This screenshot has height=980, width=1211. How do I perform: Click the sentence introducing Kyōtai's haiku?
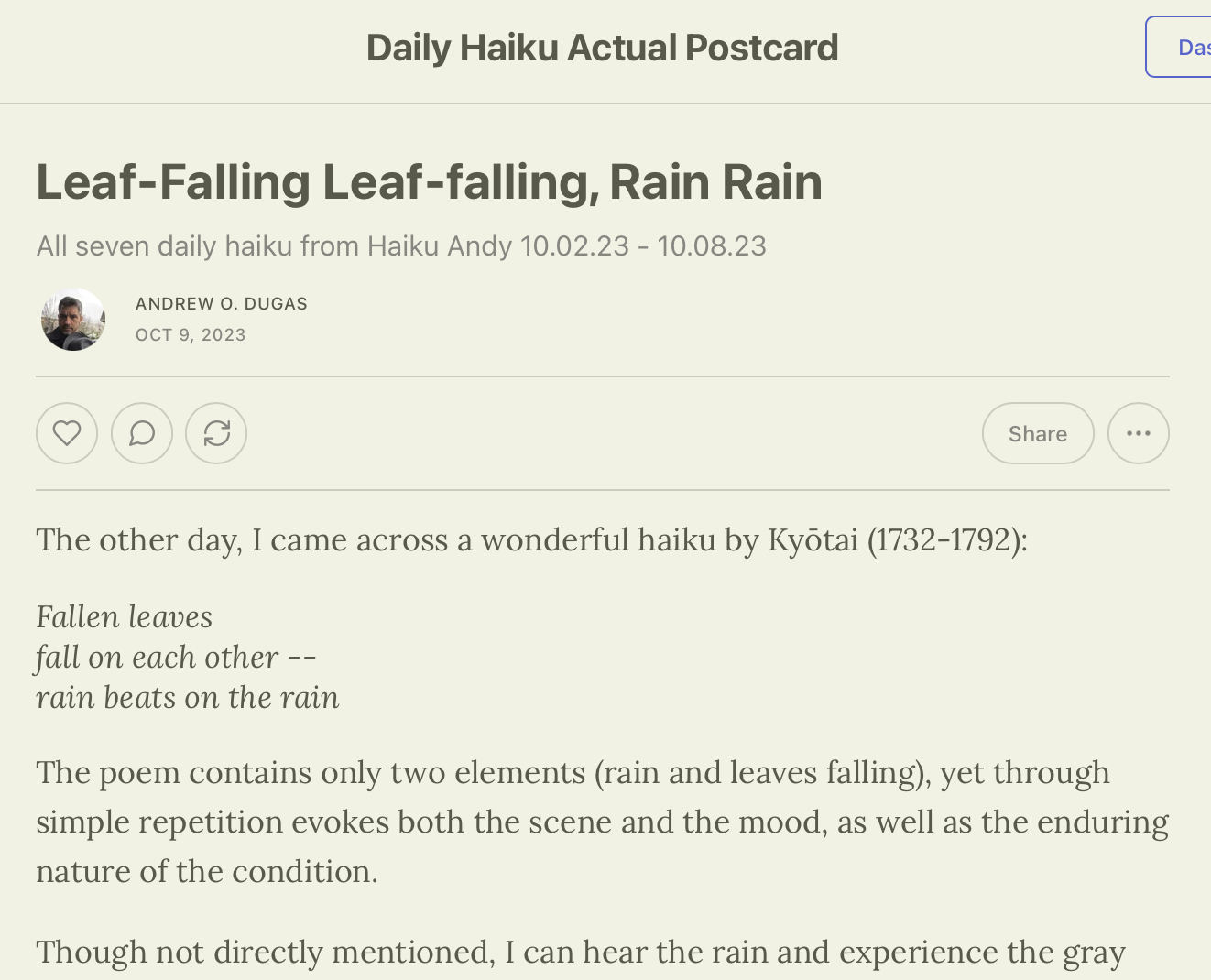[531, 540]
